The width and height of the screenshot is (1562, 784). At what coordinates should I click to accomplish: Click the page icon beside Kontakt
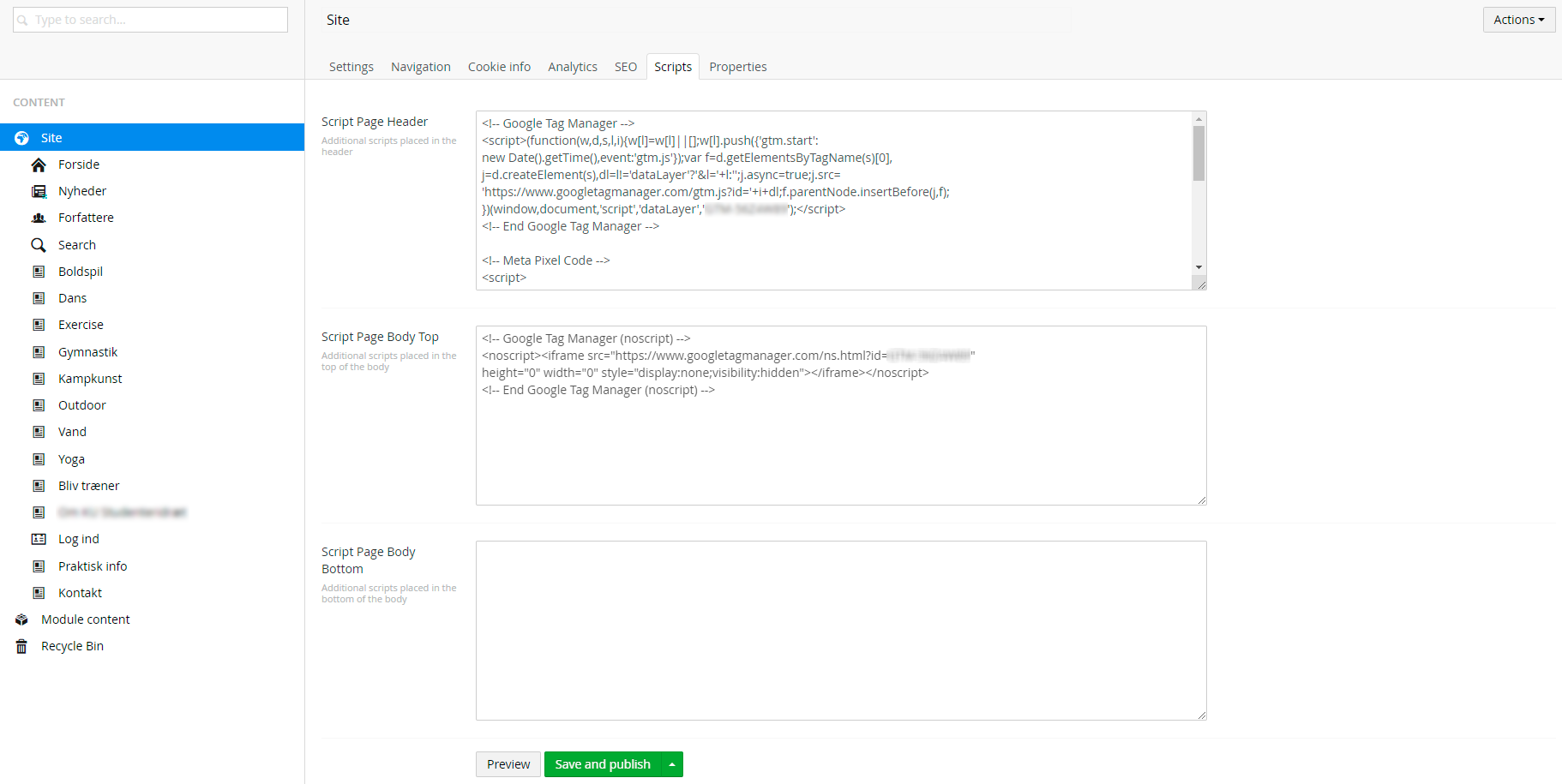point(39,593)
